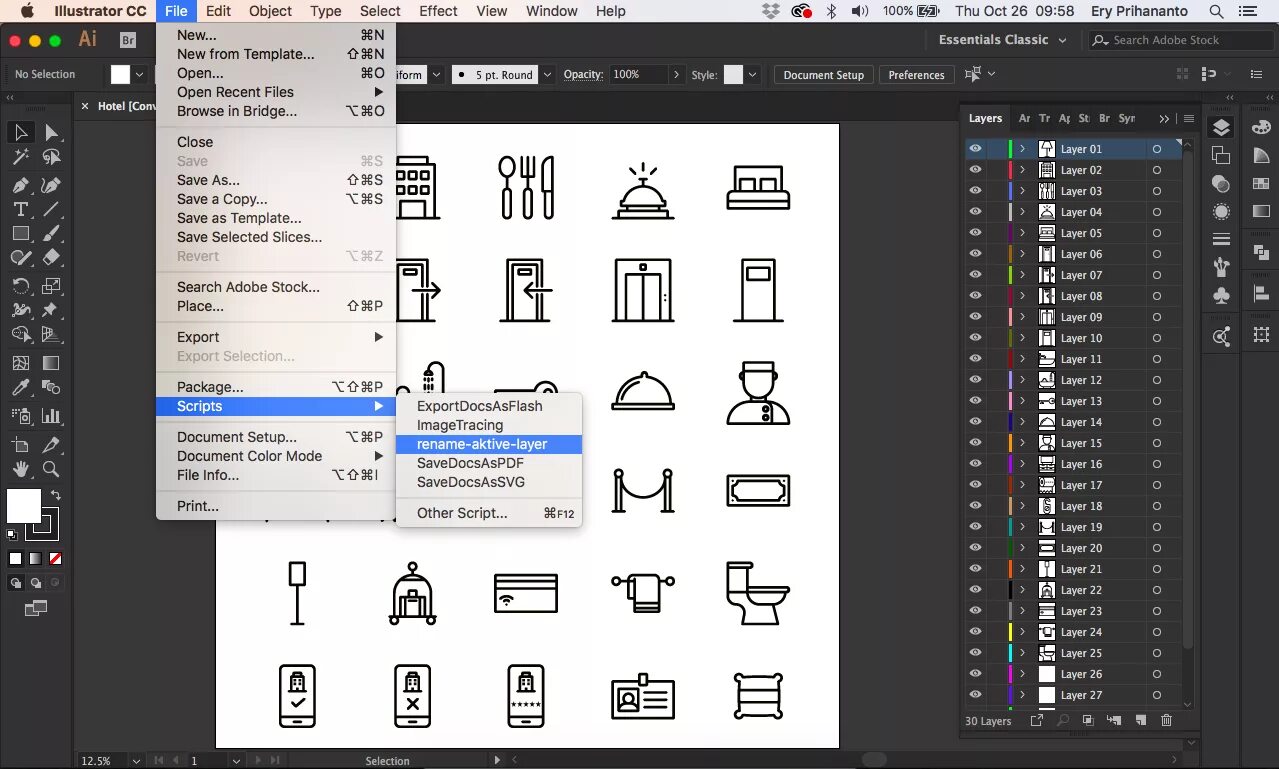The height and width of the screenshot is (769, 1279).
Task: Click the Opacity label link
Action: pos(584,75)
